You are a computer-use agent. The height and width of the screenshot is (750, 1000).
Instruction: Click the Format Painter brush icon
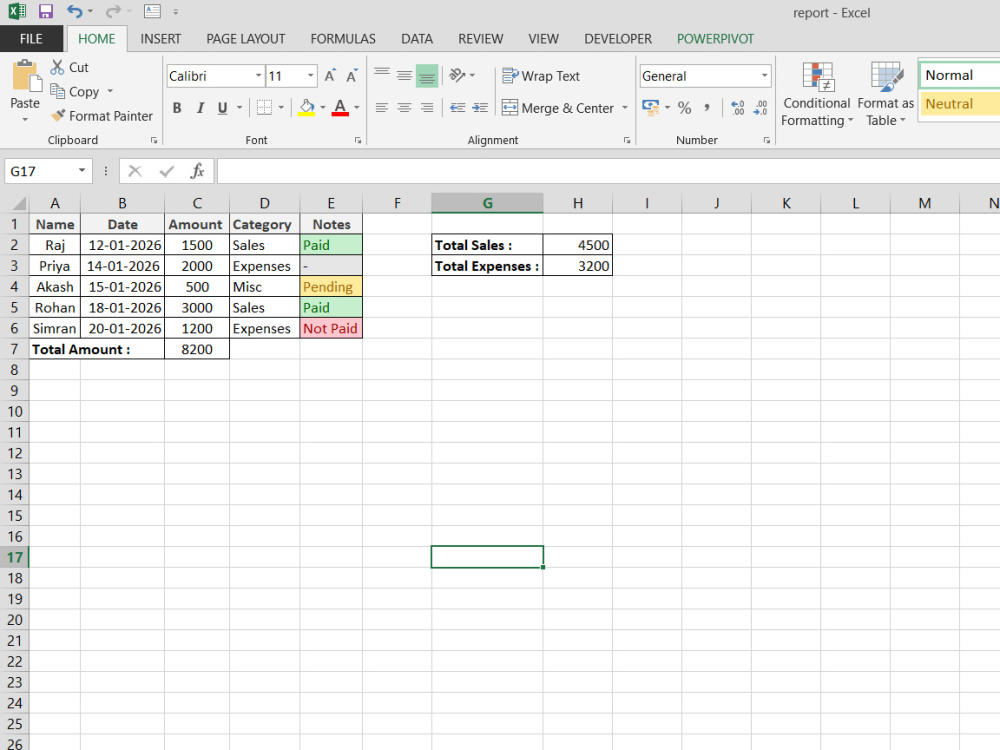(58, 115)
